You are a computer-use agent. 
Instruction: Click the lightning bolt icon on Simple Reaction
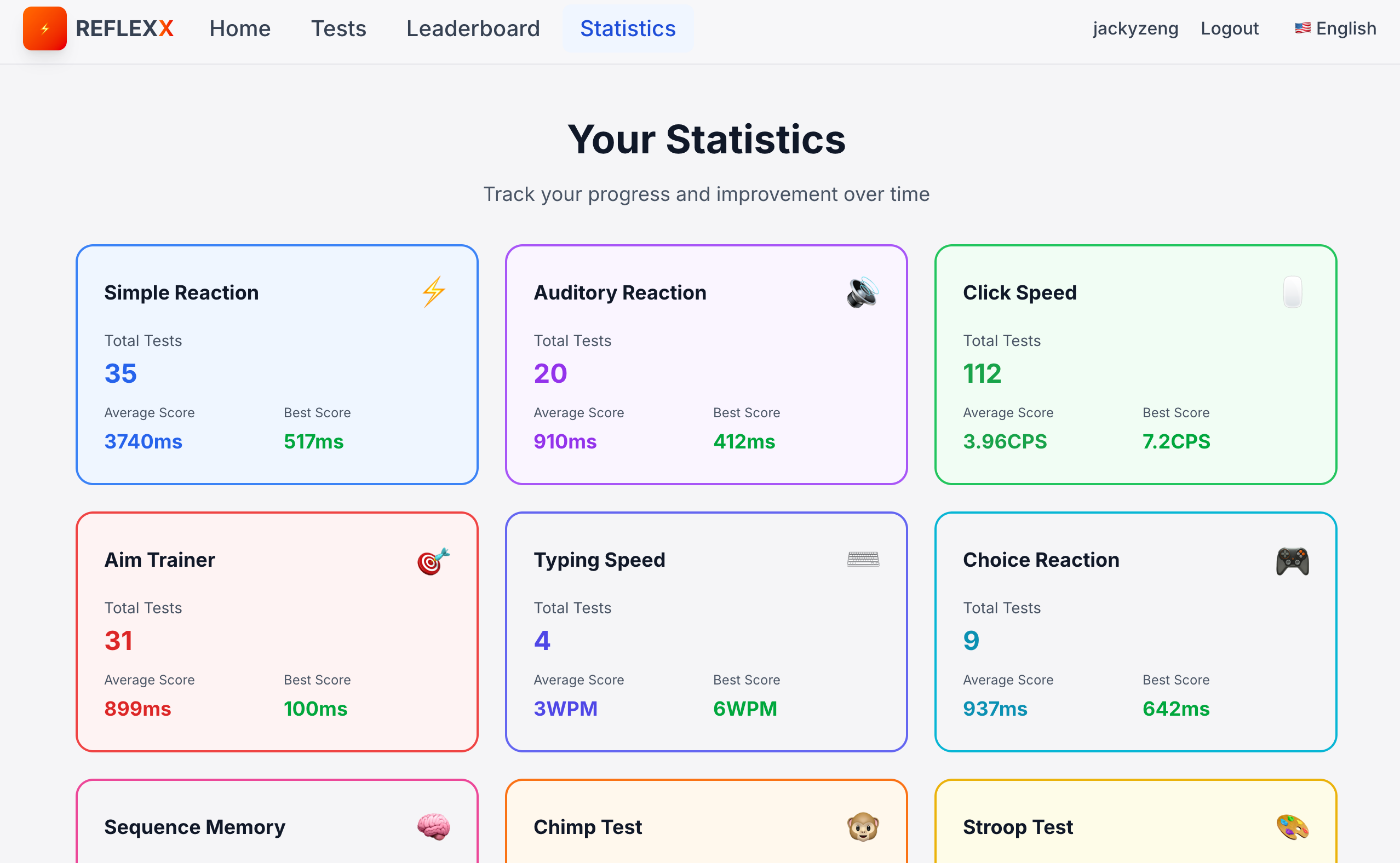click(x=434, y=292)
